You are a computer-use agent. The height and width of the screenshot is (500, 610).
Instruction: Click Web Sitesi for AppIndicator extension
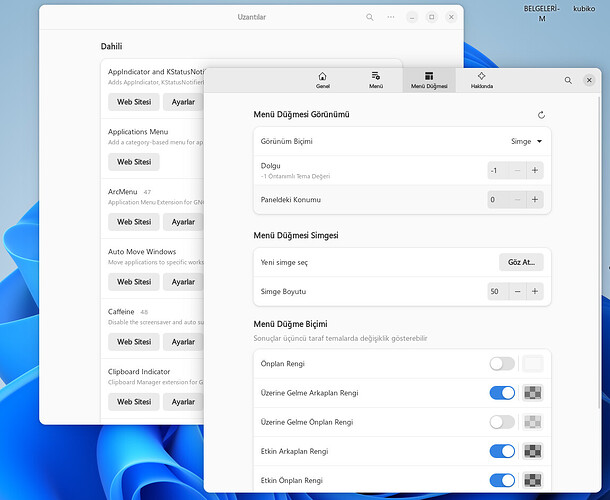point(134,102)
